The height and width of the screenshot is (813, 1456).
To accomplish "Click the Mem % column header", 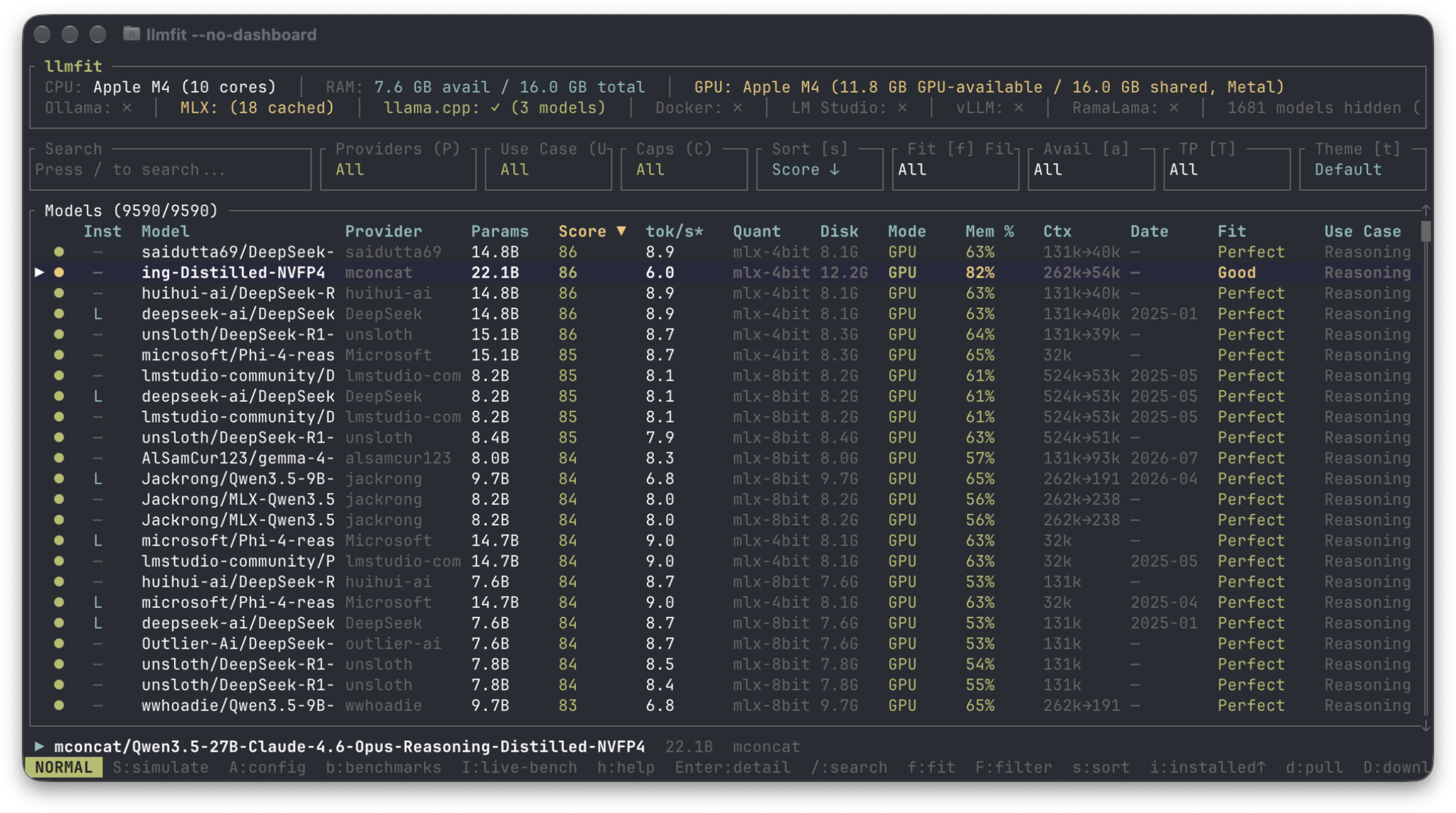I will click(x=990, y=231).
